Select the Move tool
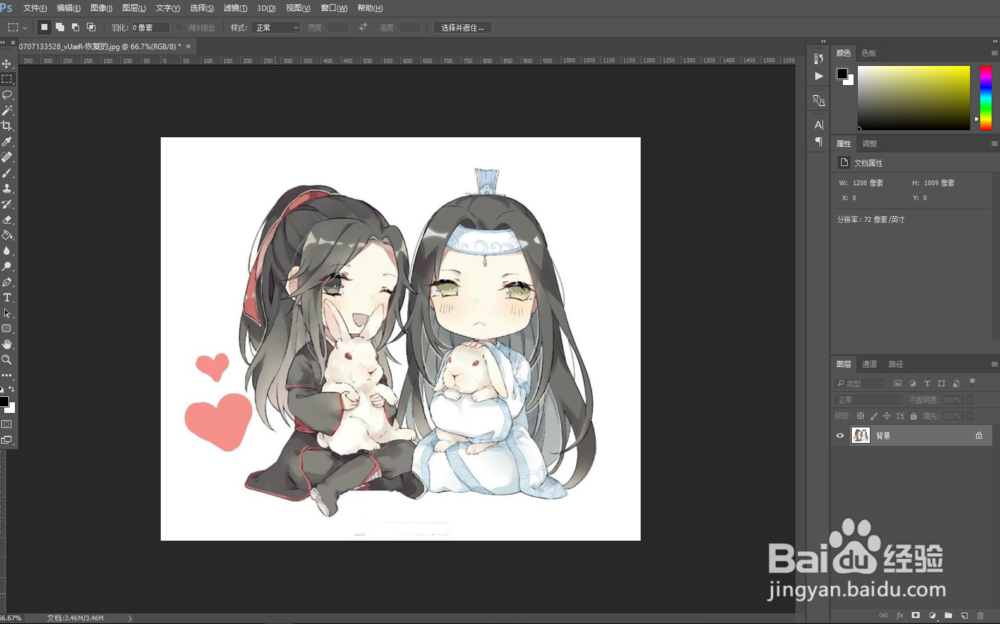 [7, 64]
